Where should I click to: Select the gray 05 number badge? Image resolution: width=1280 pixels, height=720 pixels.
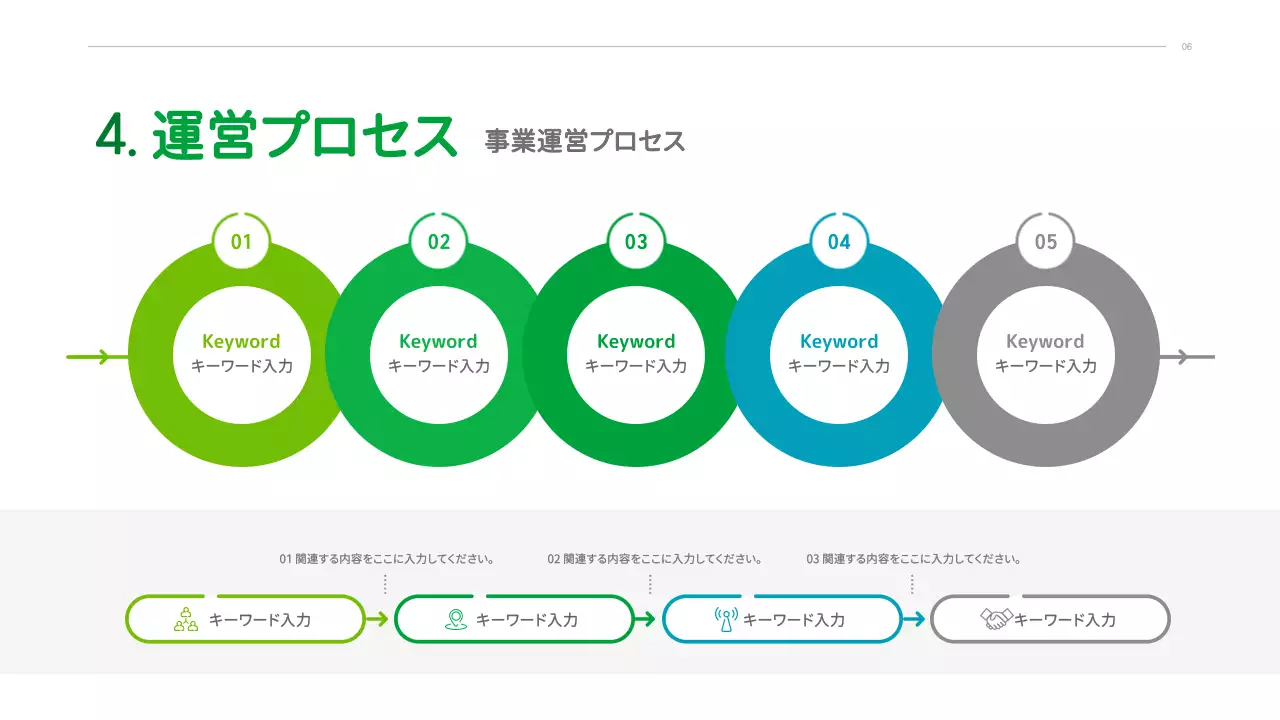point(1045,242)
